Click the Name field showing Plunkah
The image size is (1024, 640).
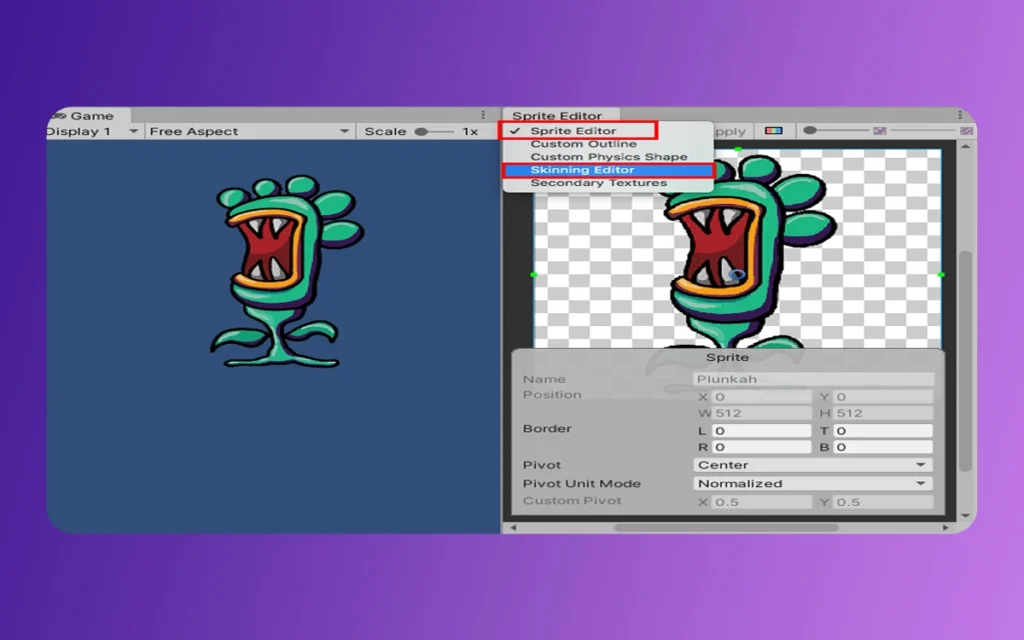(x=813, y=378)
